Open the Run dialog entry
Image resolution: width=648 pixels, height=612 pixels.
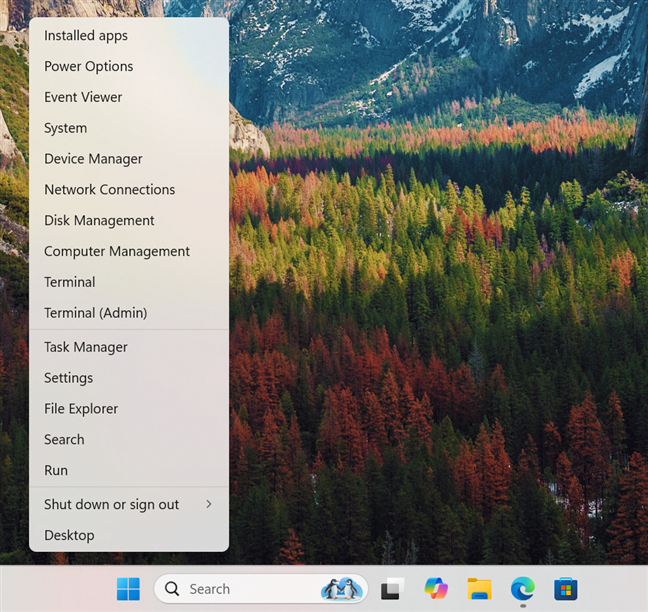[x=129, y=470]
